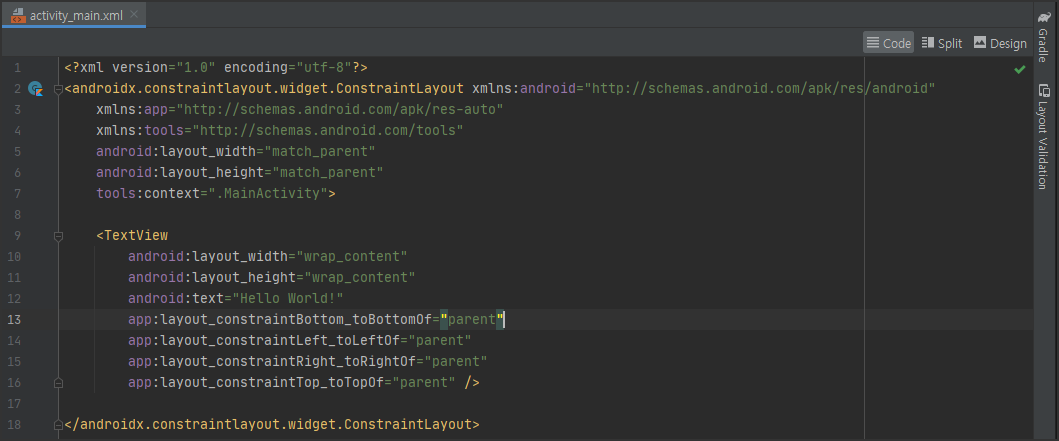
Task: Collapse the ConstraintLayout tag fold on line 2
Action: click(x=58, y=88)
